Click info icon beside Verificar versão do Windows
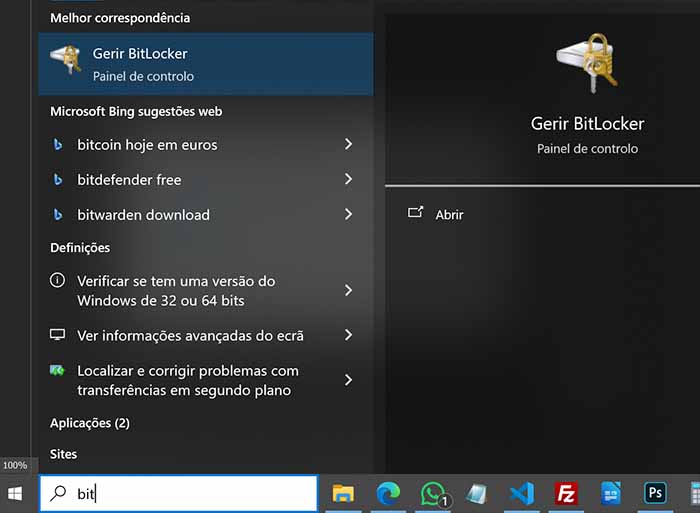 click(x=57, y=280)
